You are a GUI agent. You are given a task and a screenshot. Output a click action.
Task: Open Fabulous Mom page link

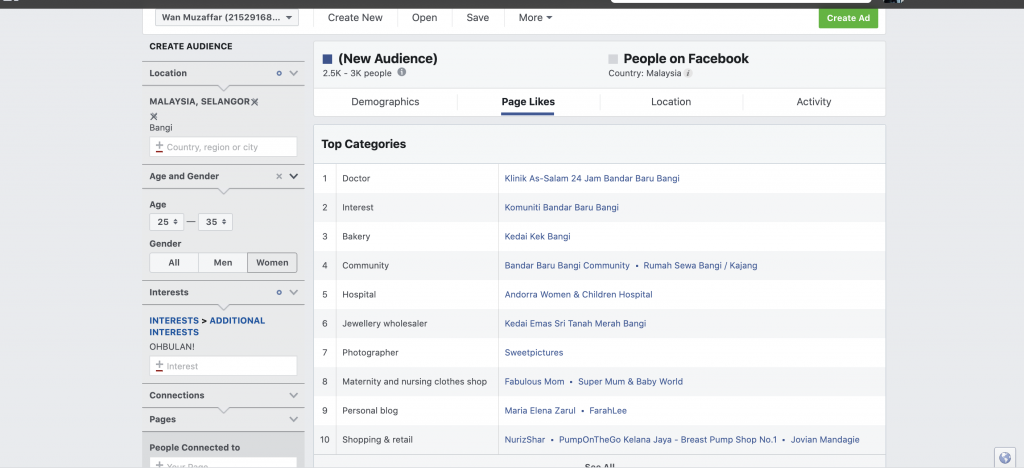534,382
